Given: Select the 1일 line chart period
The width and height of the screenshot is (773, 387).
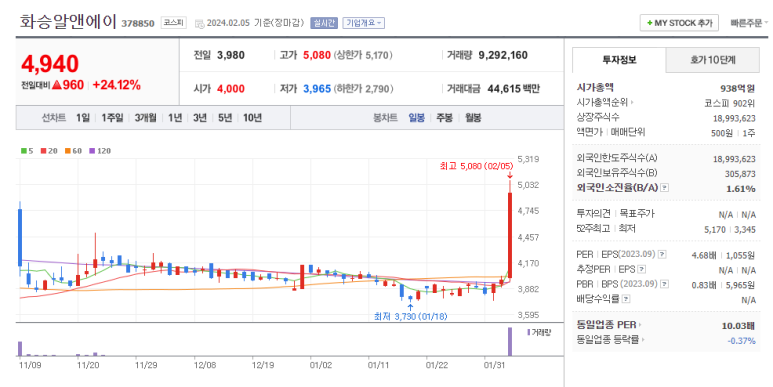Looking at the screenshot, I should coord(83,118).
